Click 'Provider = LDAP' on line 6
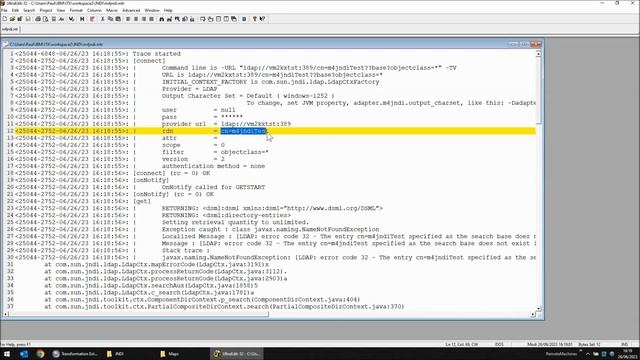640x360 pixels. coord(190,89)
